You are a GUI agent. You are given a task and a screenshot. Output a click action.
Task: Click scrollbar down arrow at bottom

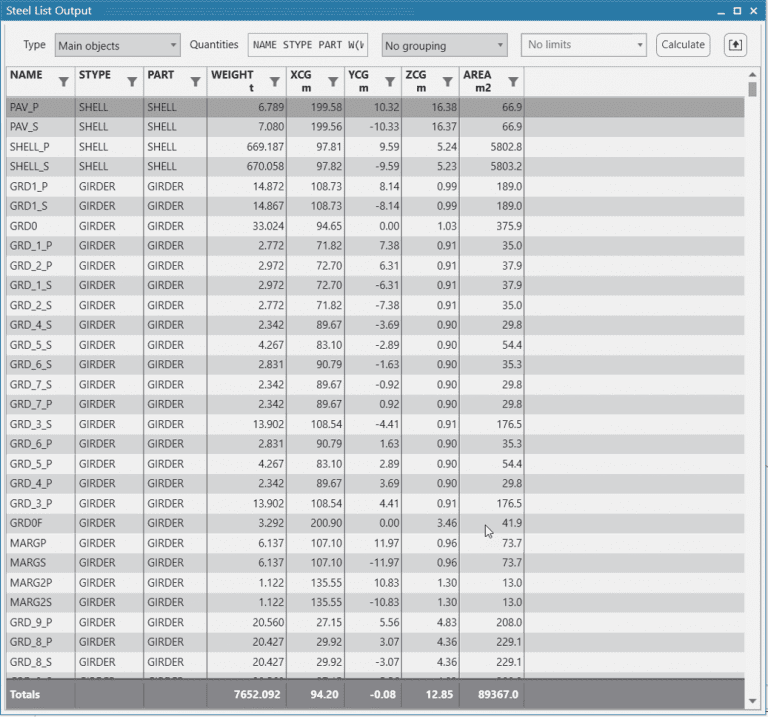753,701
